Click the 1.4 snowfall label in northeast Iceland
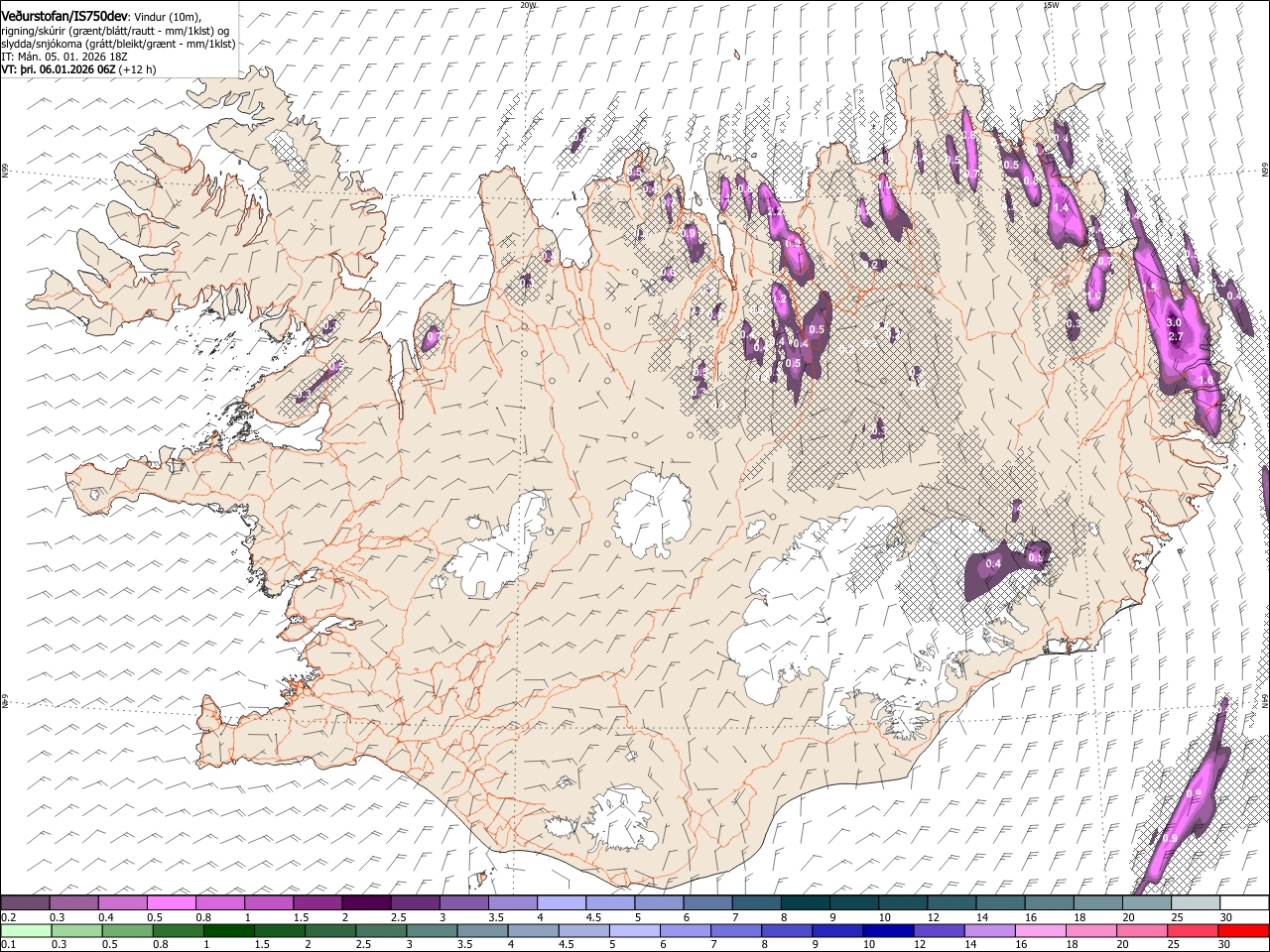The image size is (1270, 952). coord(1060,208)
